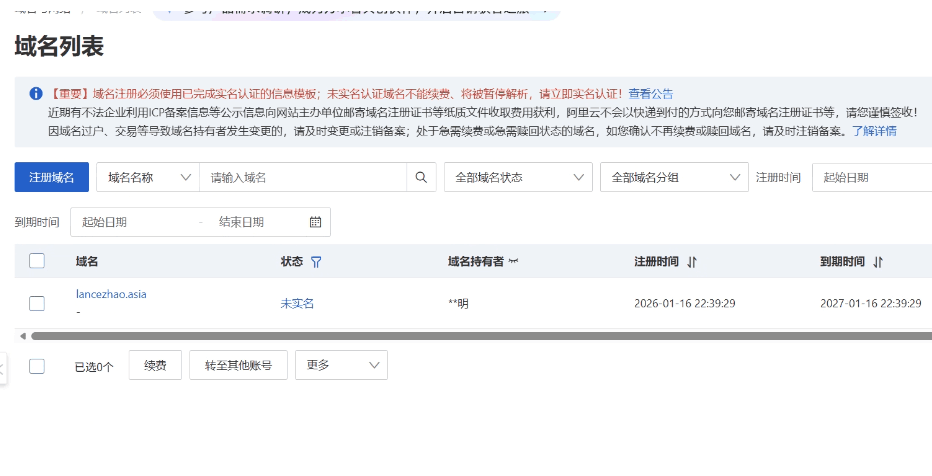
Task: Toggle the eye icon beside 域名持有者
Action: tap(514, 262)
